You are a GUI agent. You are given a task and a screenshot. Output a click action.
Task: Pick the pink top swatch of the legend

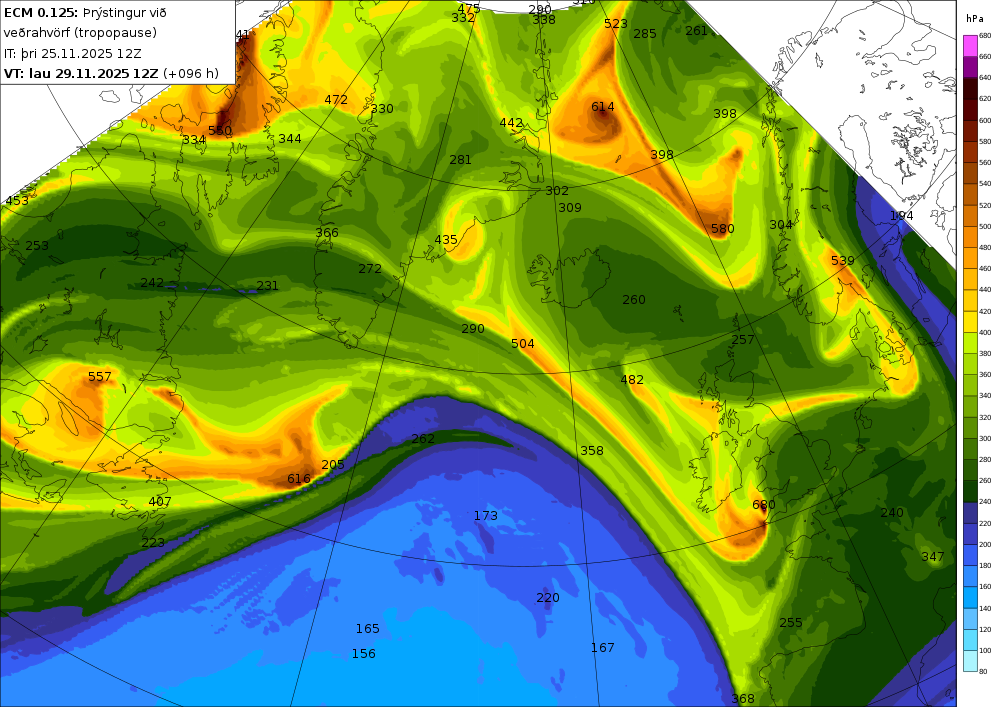(x=970, y=46)
